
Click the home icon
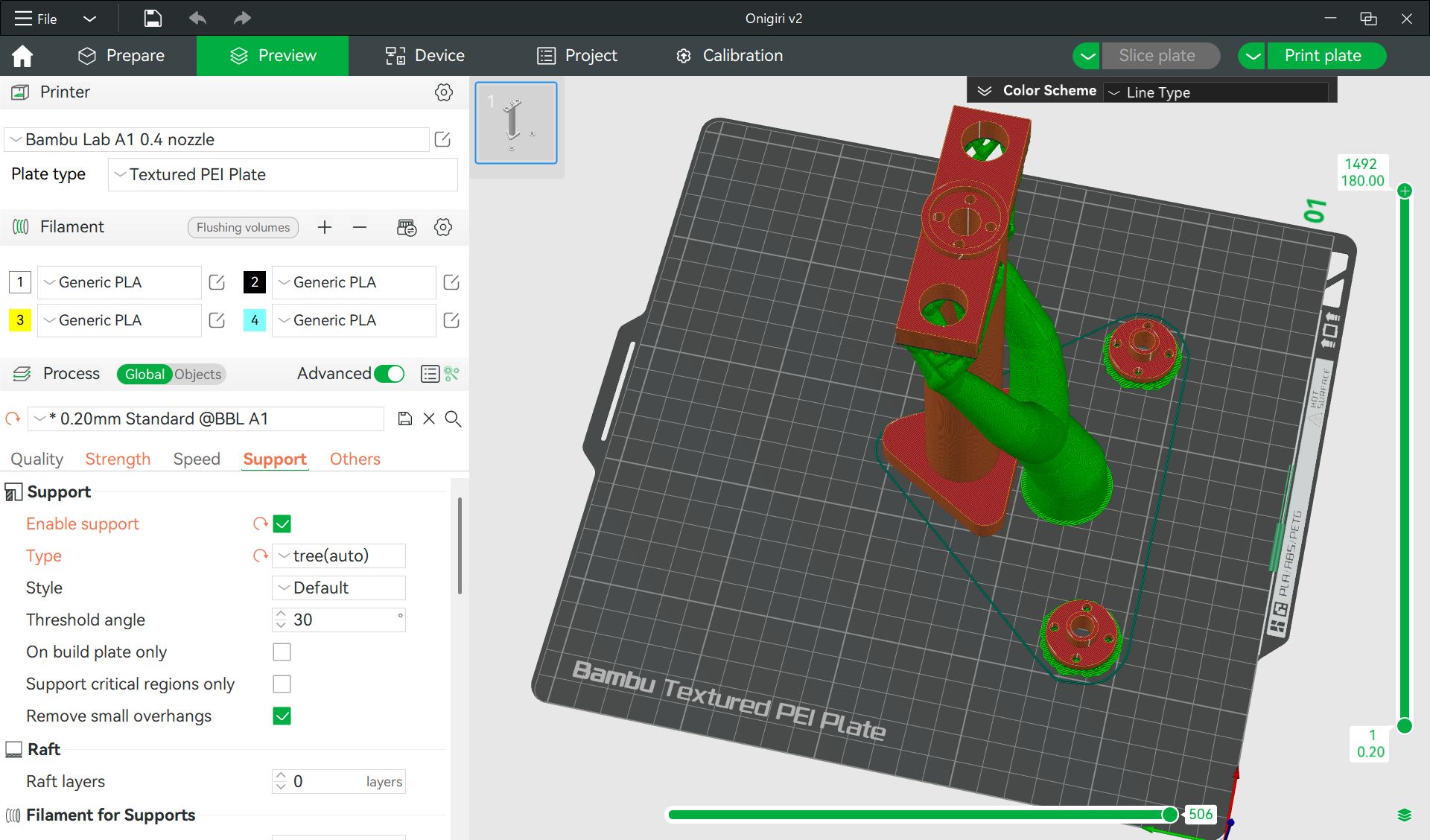click(22, 56)
